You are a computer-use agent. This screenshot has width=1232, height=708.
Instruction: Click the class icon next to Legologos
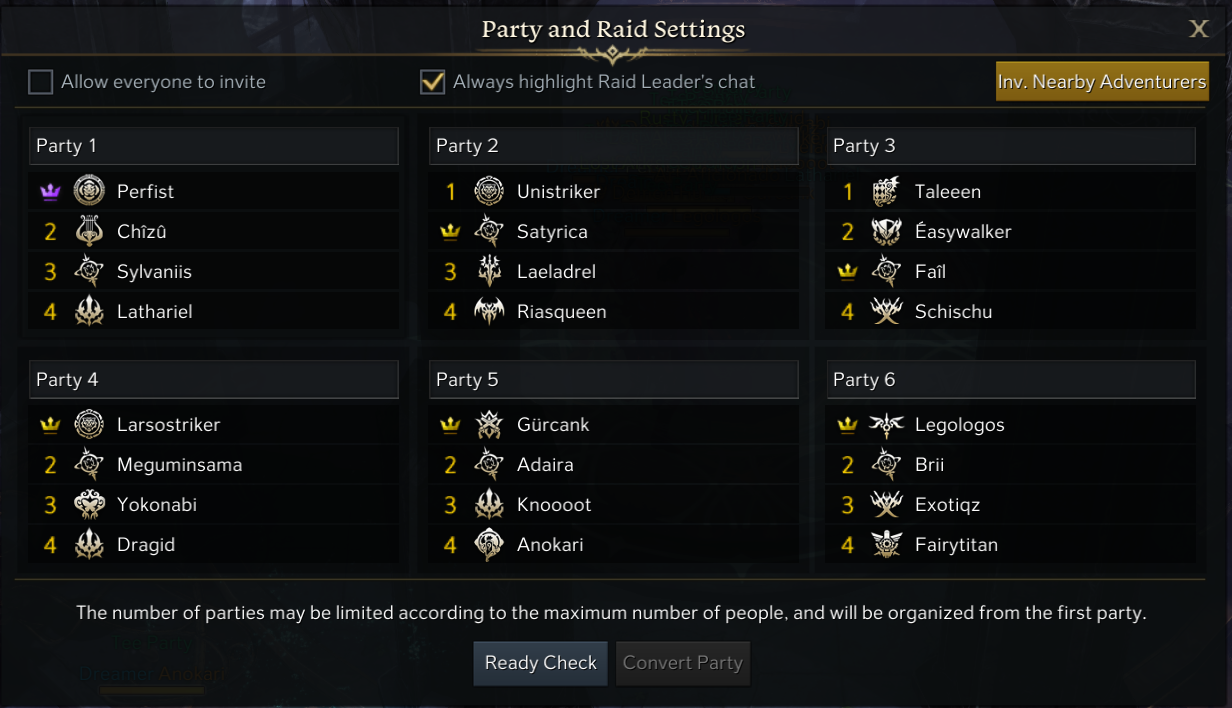[x=886, y=424]
